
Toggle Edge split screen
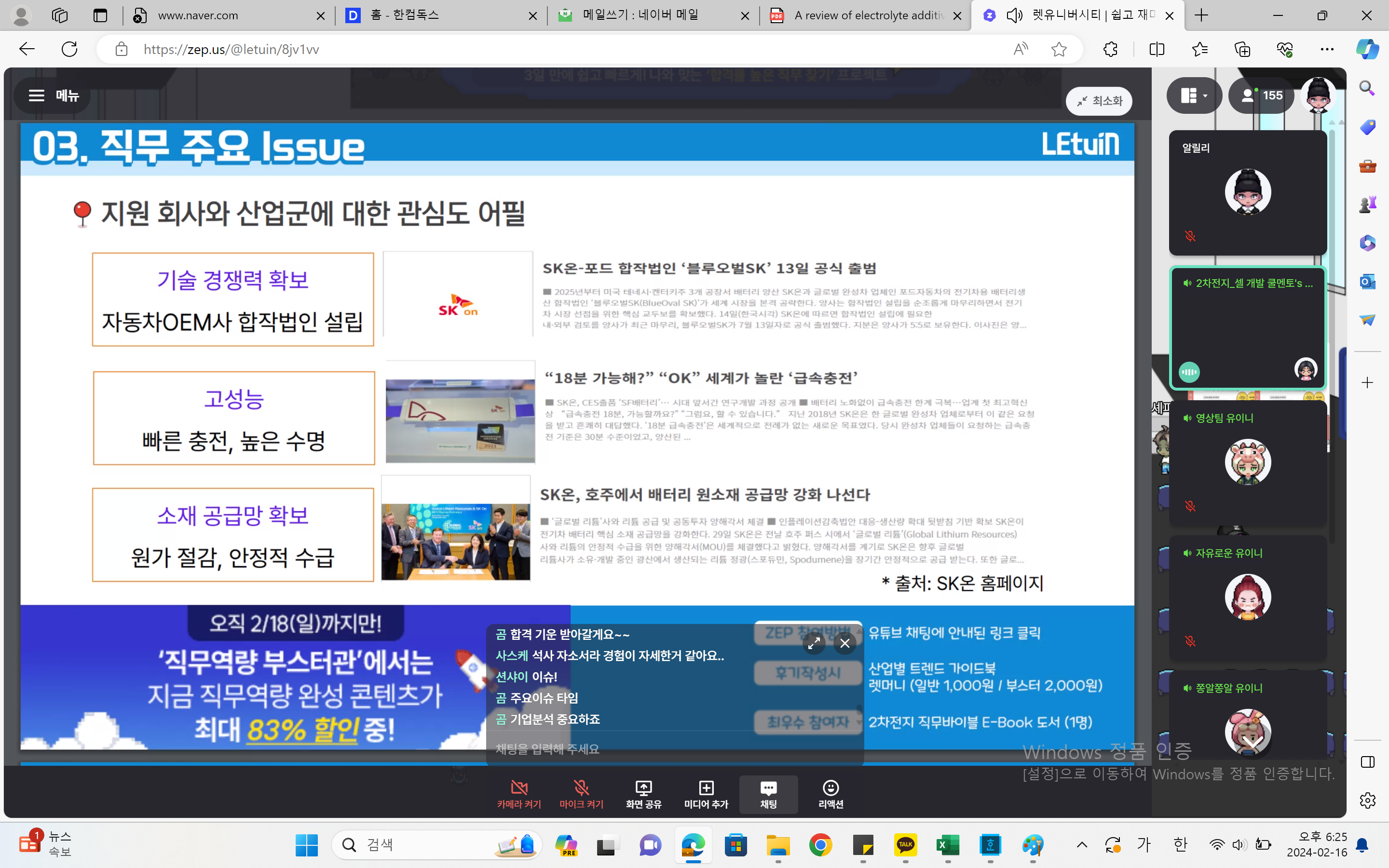click(1157, 49)
